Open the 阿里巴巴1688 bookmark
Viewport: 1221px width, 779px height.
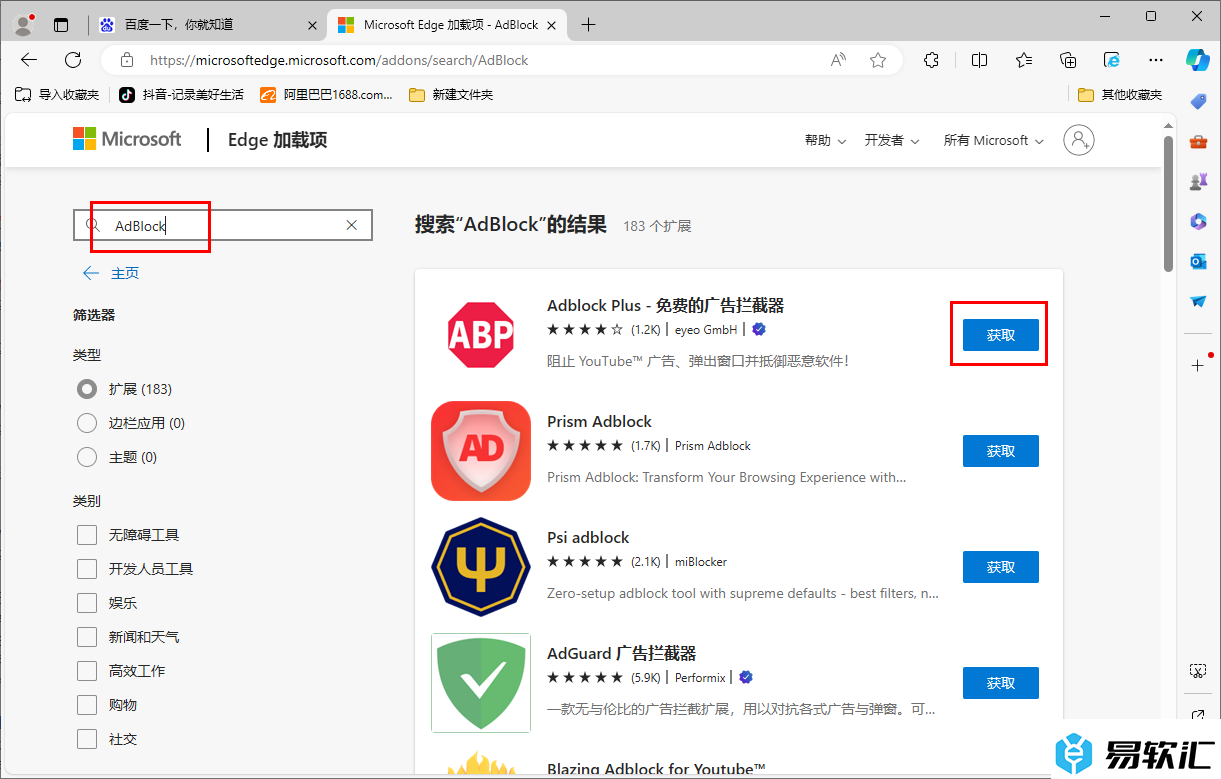(327, 95)
